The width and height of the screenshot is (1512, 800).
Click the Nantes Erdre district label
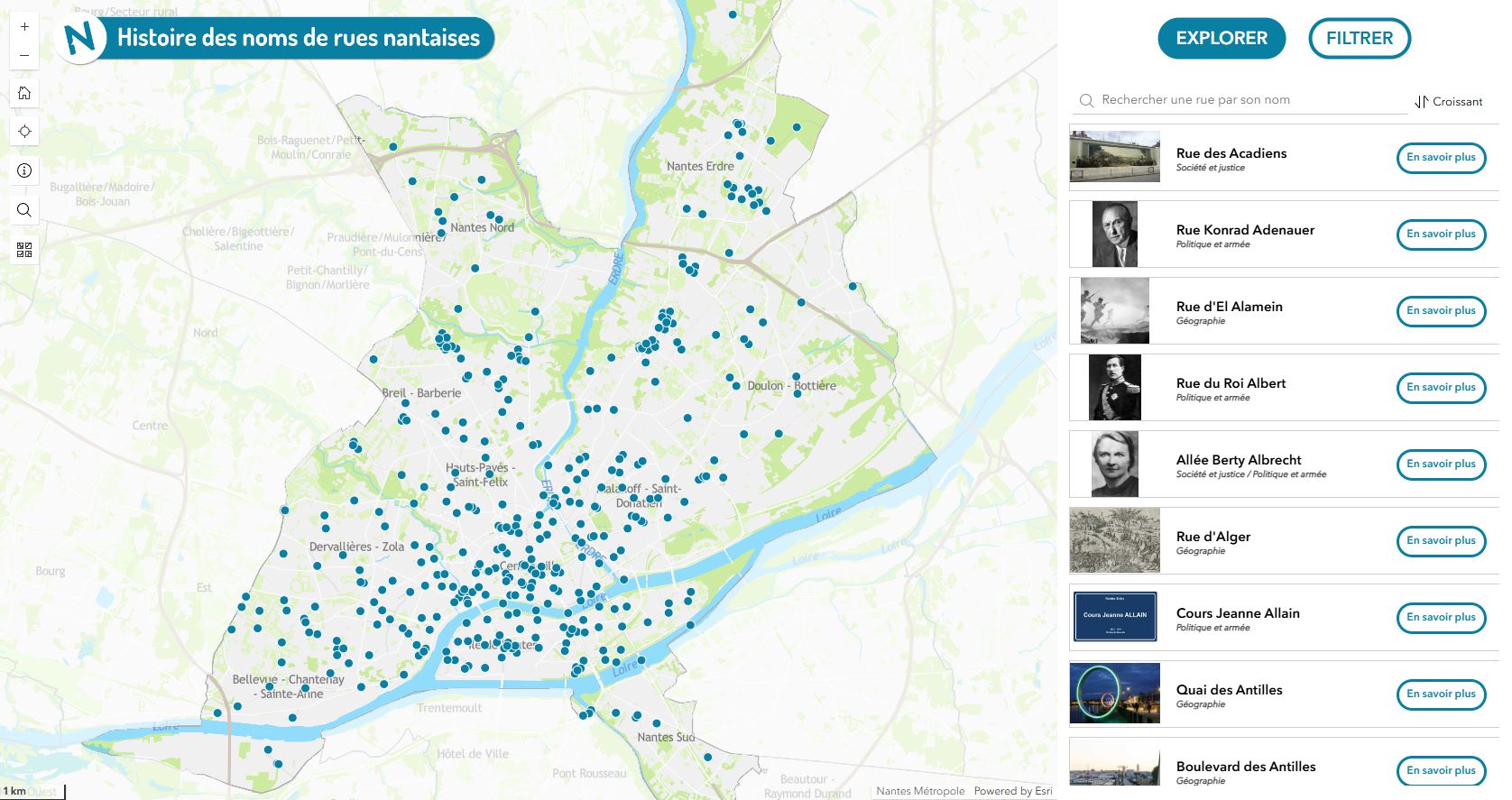coord(700,166)
